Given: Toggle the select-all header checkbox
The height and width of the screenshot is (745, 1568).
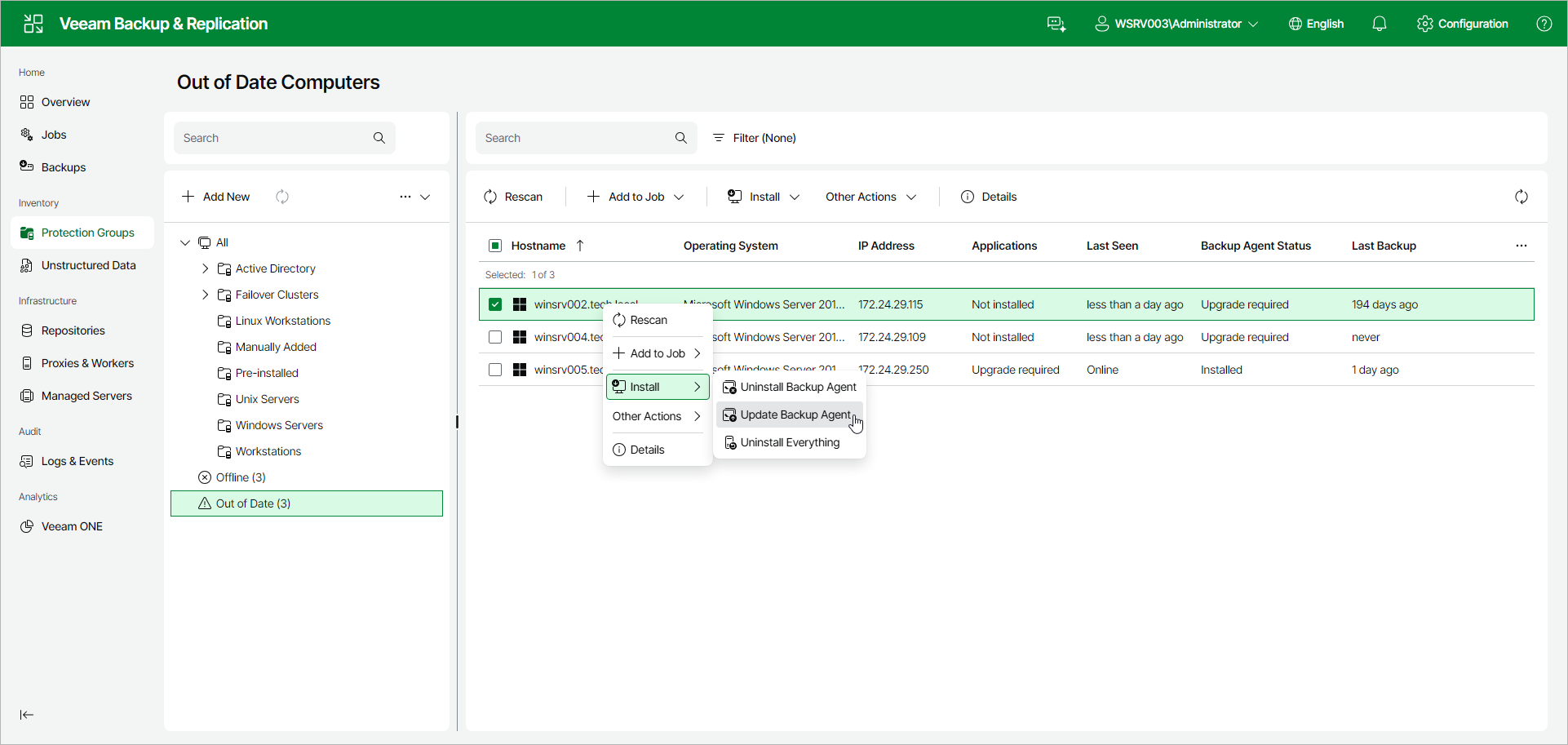Looking at the screenshot, I should [x=495, y=246].
